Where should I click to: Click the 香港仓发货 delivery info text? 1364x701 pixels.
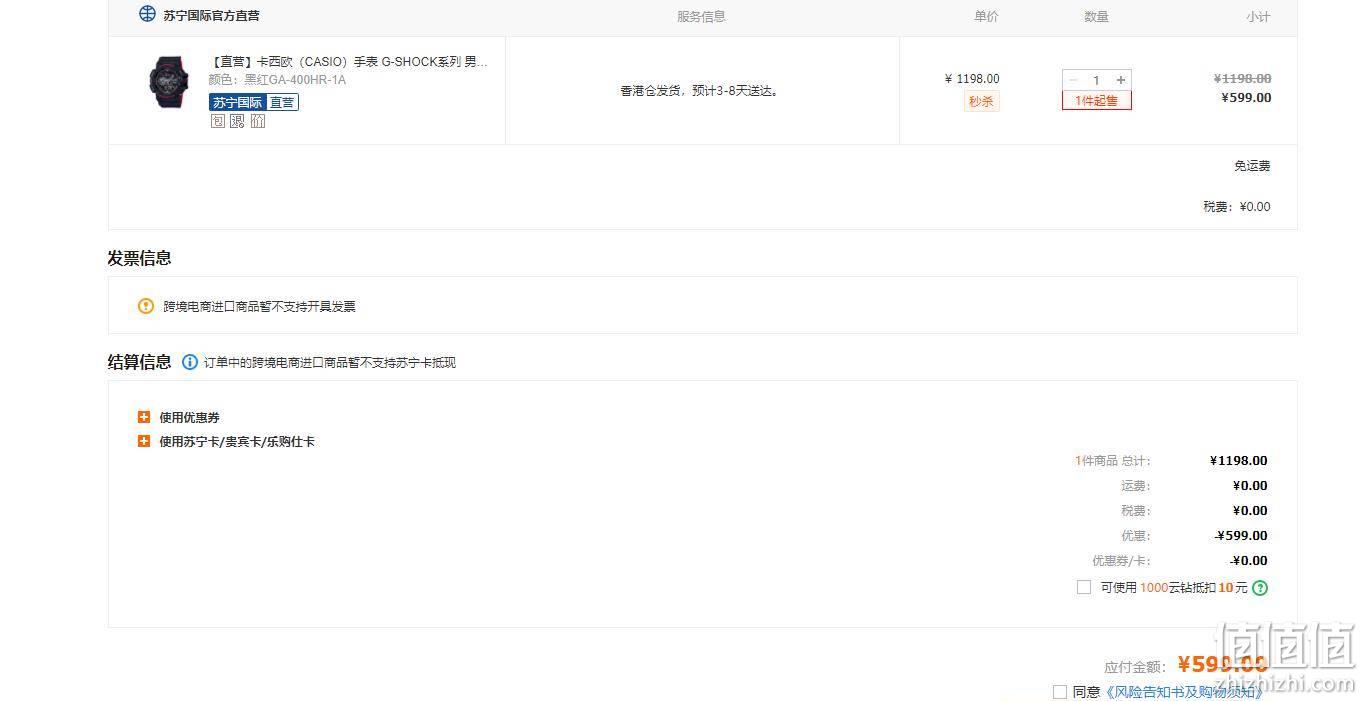(700, 91)
